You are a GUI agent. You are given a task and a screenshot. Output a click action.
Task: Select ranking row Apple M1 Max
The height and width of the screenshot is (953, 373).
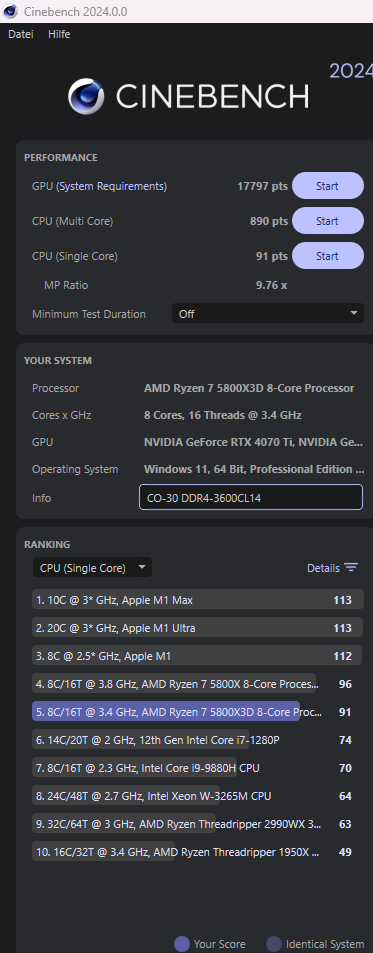[x=198, y=600]
